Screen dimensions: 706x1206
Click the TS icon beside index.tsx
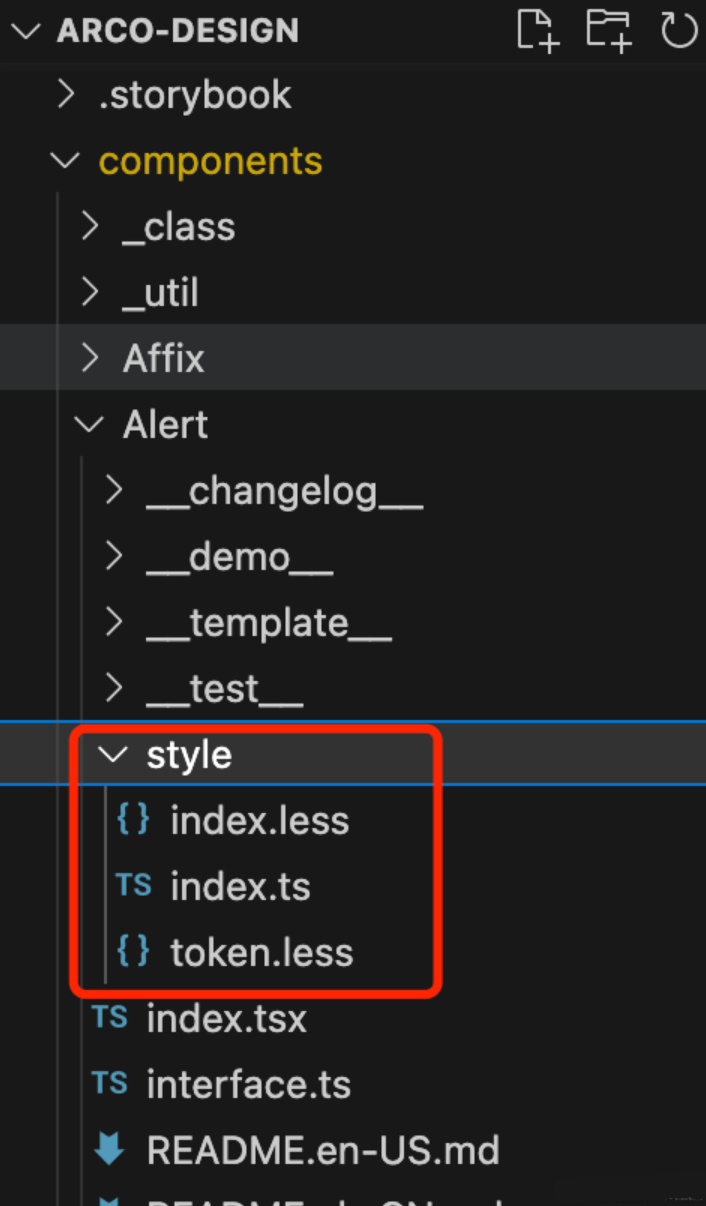click(109, 1018)
